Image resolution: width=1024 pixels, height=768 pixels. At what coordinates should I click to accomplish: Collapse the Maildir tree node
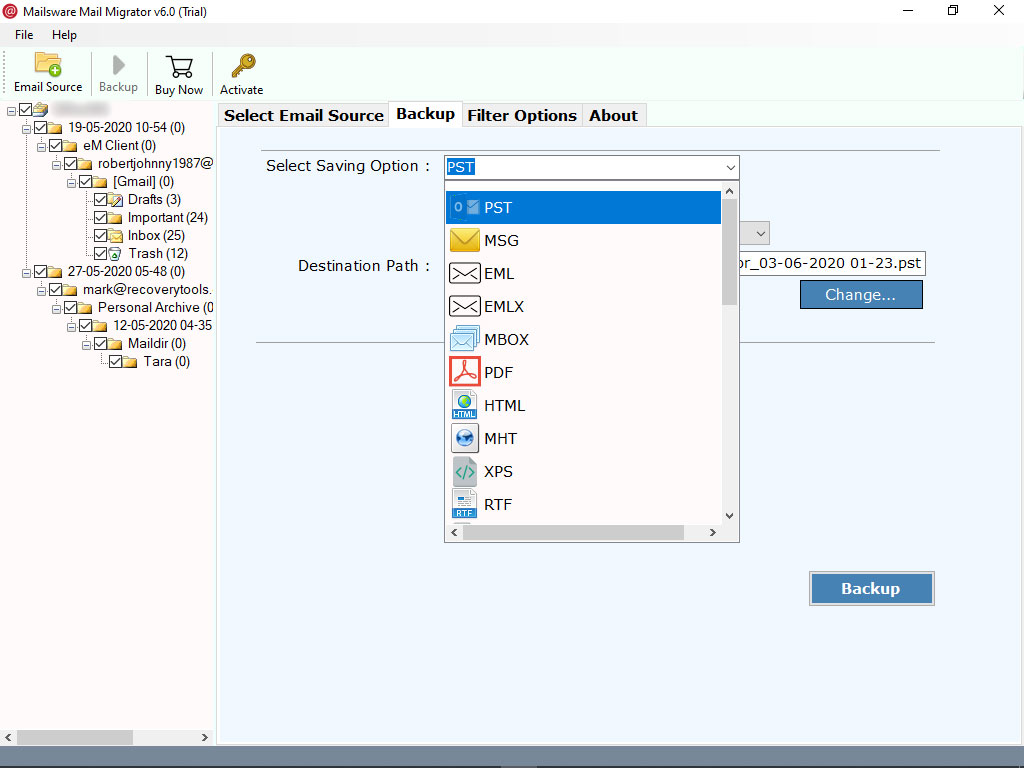coord(86,345)
